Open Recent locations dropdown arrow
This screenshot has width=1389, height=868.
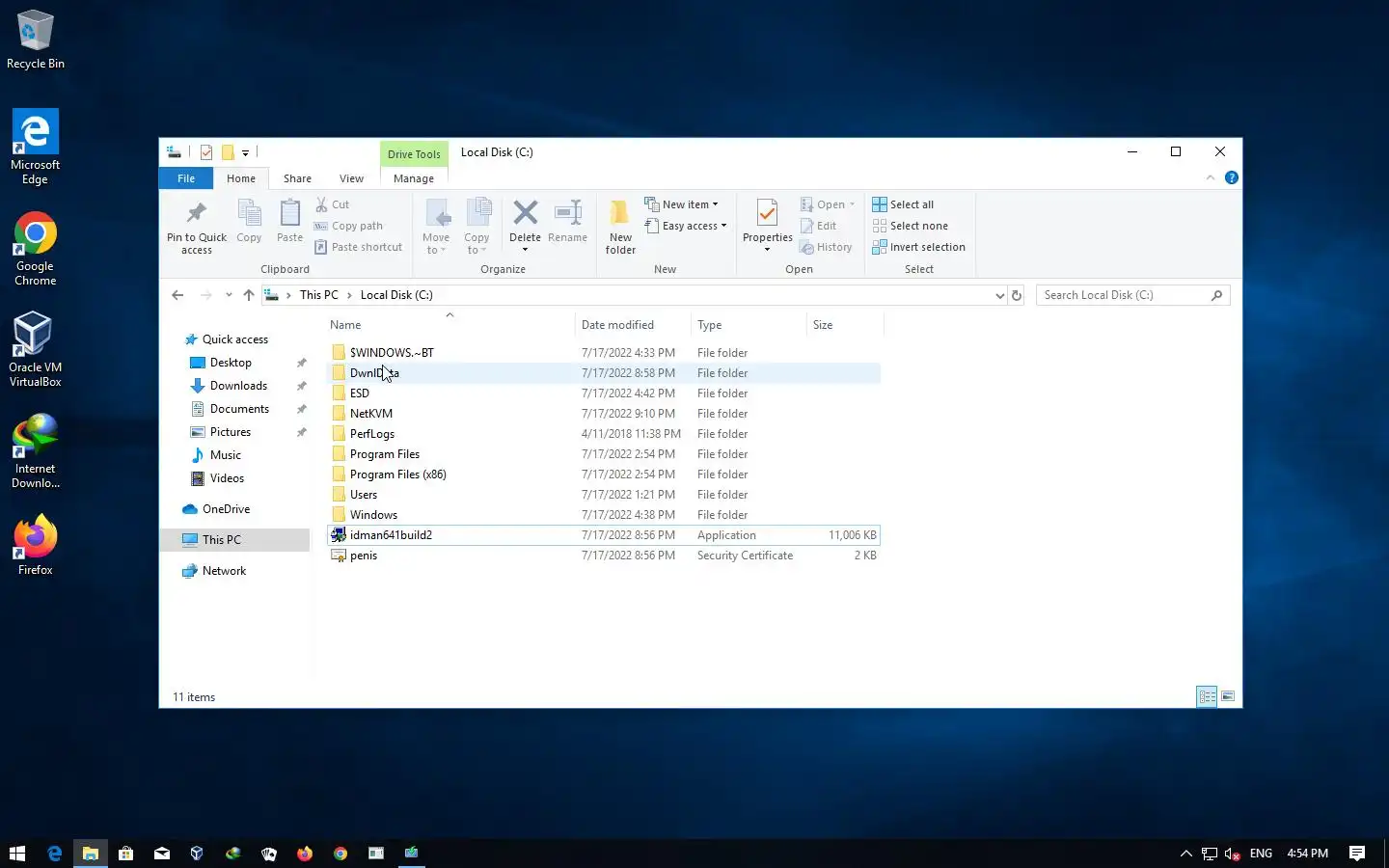[x=229, y=295]
